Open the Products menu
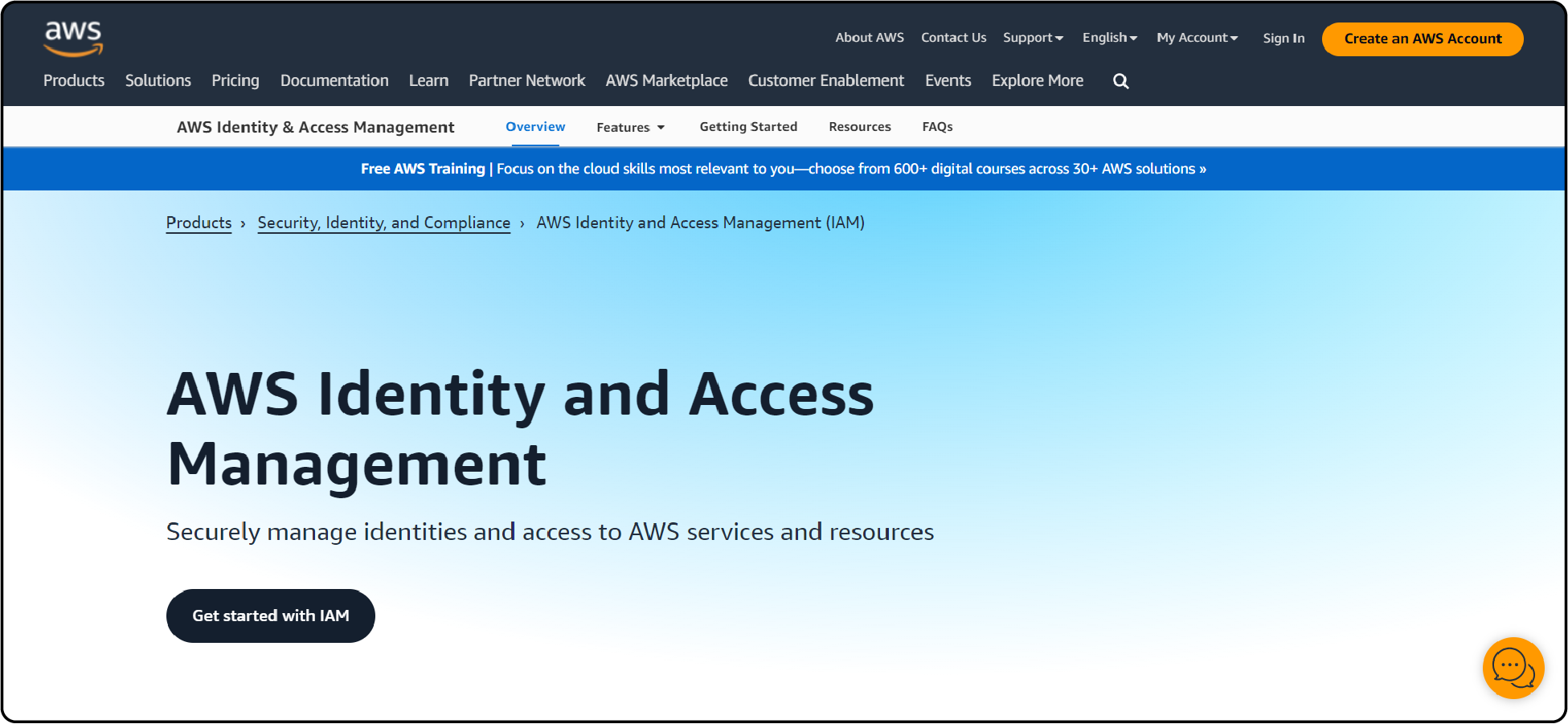Image resolution: width=1568 pixels, height=724 pixels. pyautogui.click(x=74, y=80)
